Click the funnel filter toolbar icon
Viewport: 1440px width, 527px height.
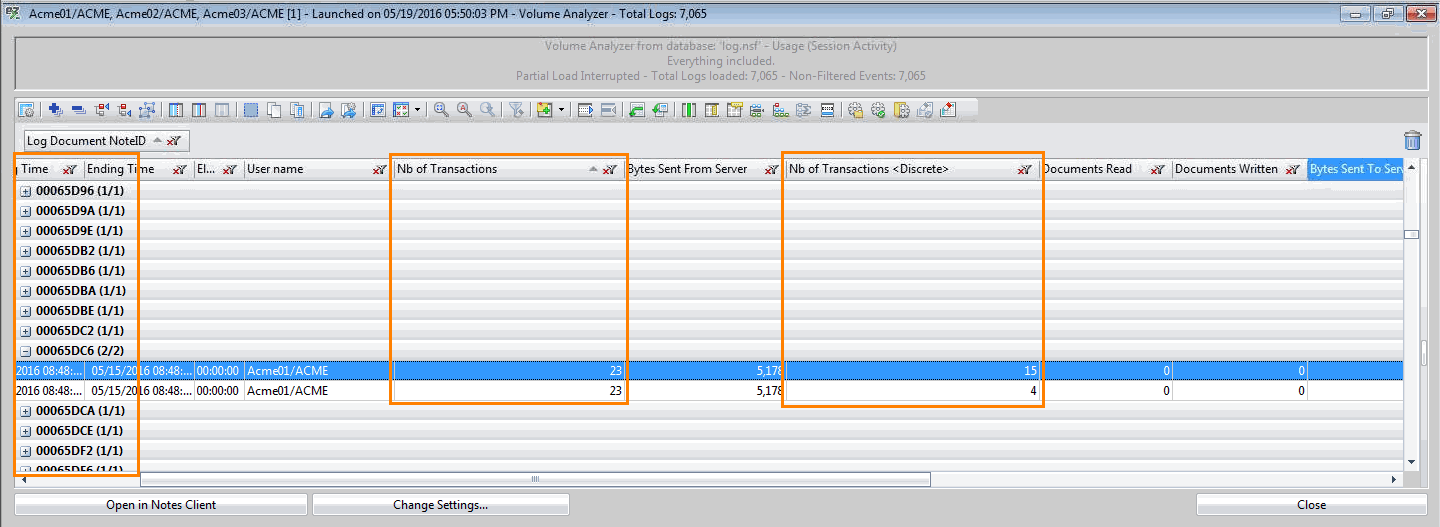click(516, 110)
